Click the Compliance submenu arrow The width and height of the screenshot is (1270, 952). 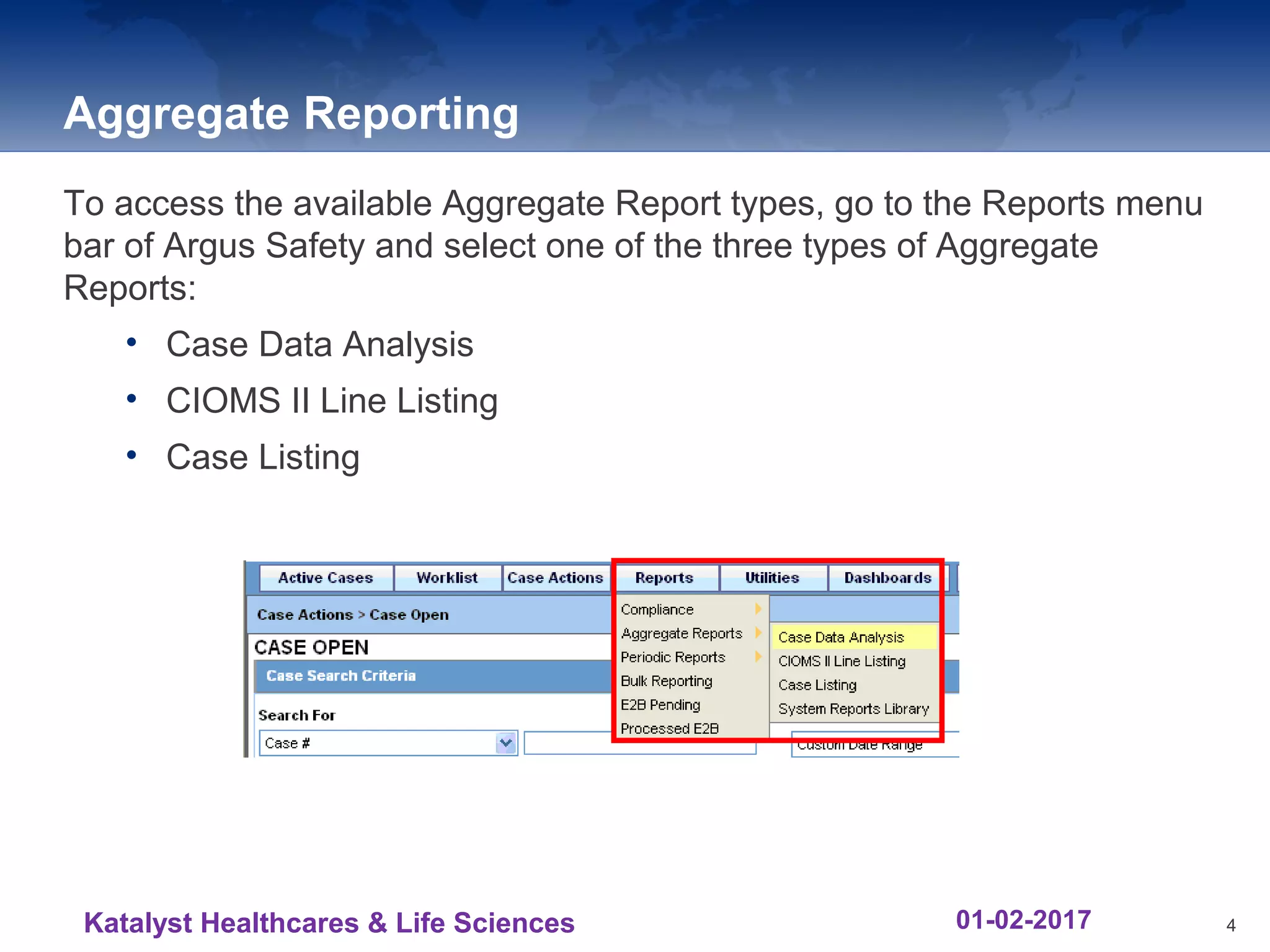point(758,609)
